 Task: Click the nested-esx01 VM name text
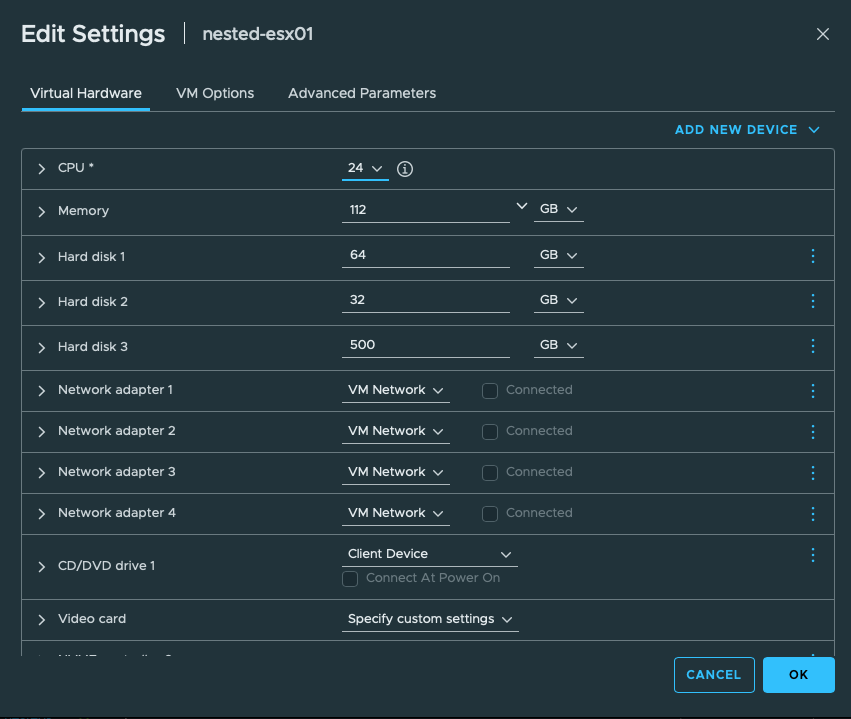click(x=258, y=34)
